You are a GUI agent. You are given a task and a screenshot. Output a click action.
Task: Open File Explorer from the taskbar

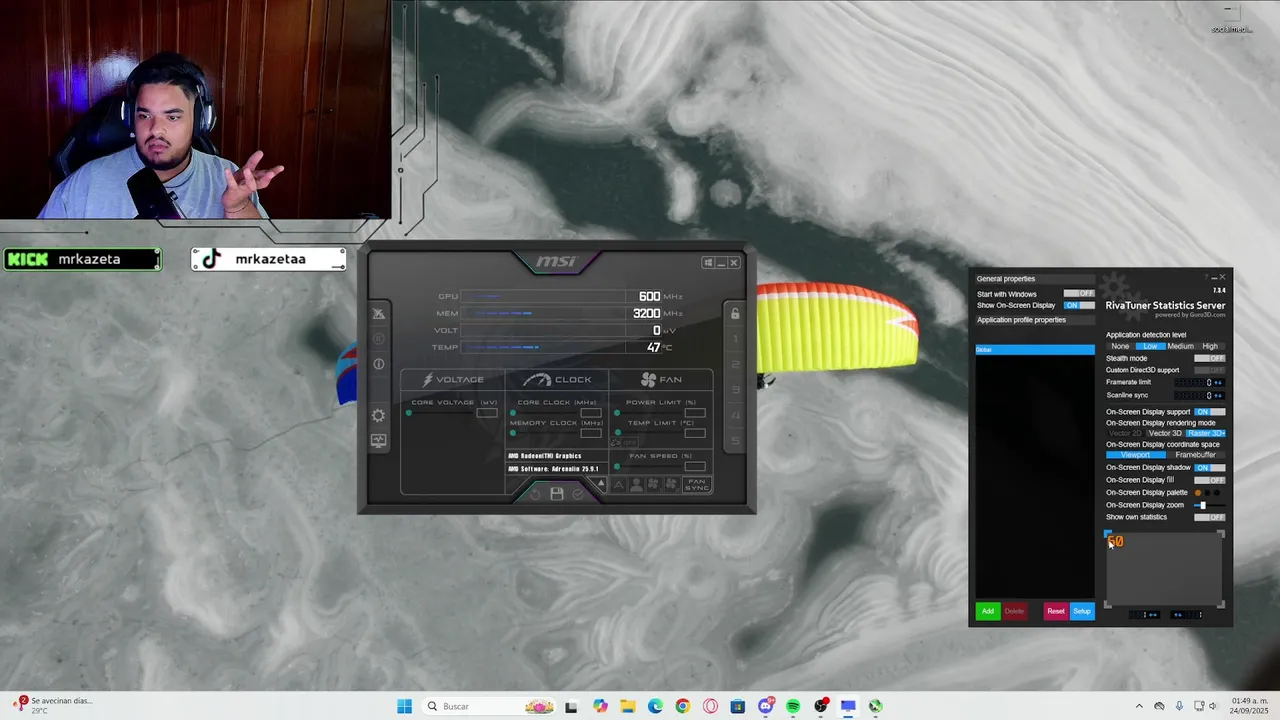tap(627, 706)
